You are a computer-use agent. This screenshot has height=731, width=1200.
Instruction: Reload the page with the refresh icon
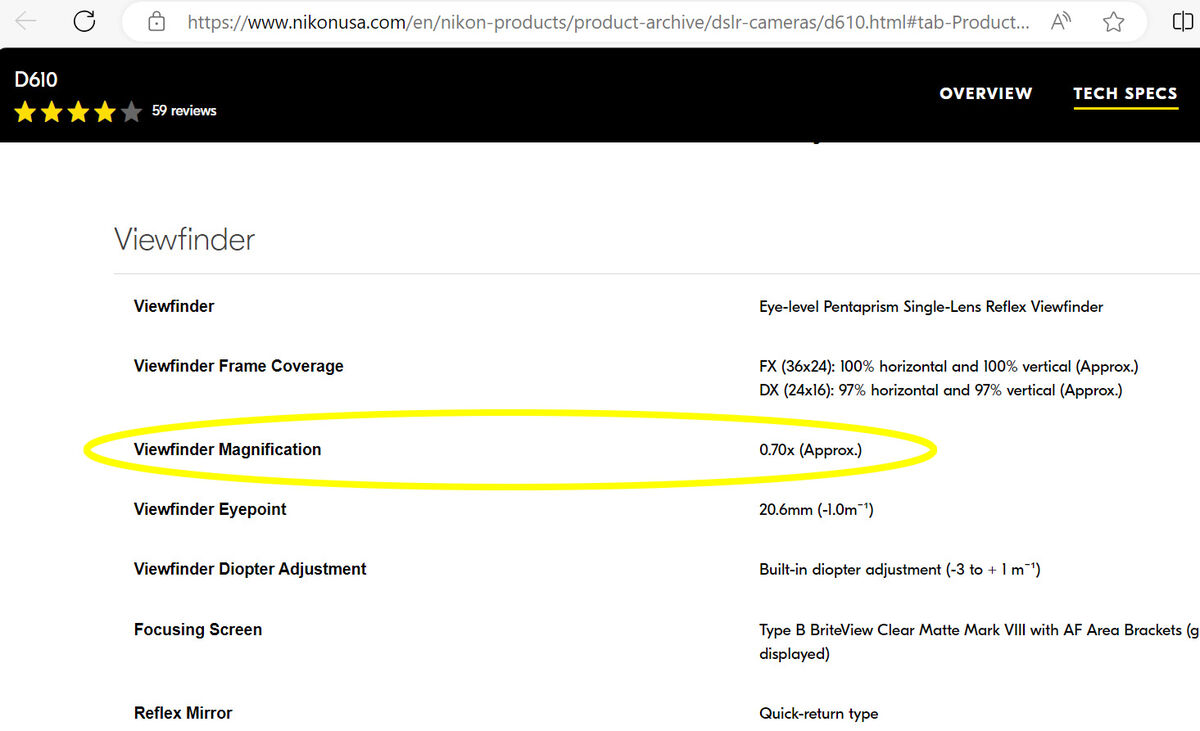click(85, 21)
